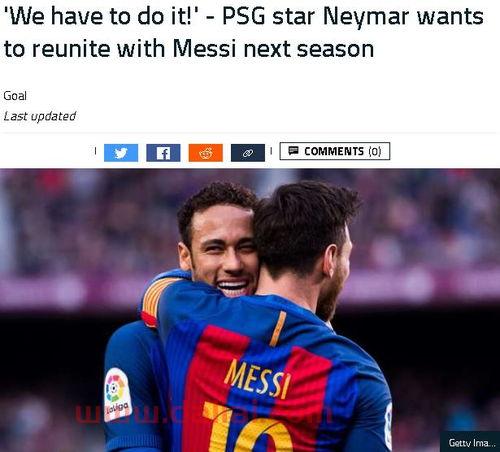Click the (0) comment count
The height and width of the screenshot is (452, 500).
click(x=375, y=151)
